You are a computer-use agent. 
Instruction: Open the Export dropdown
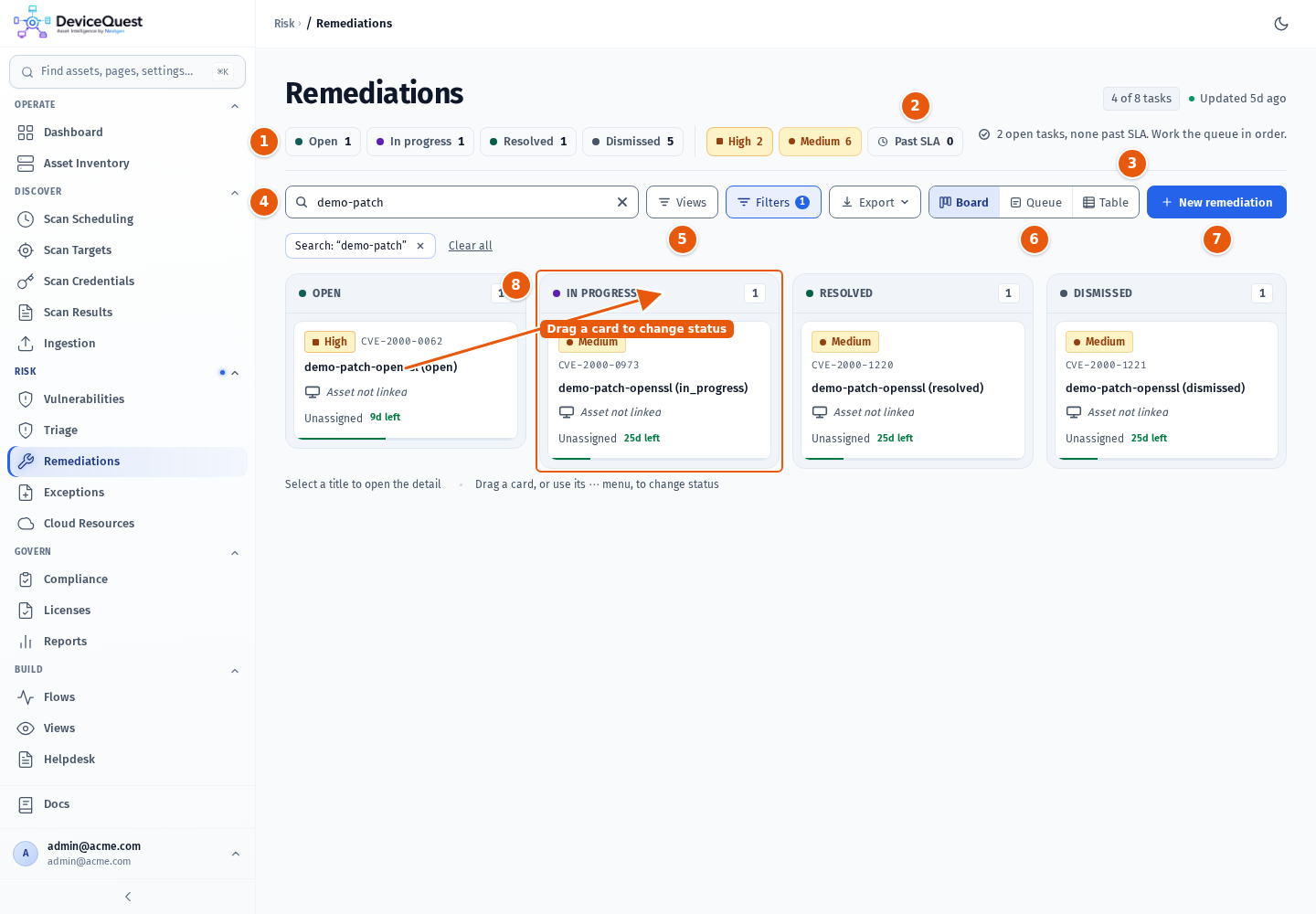click(875, 202)
